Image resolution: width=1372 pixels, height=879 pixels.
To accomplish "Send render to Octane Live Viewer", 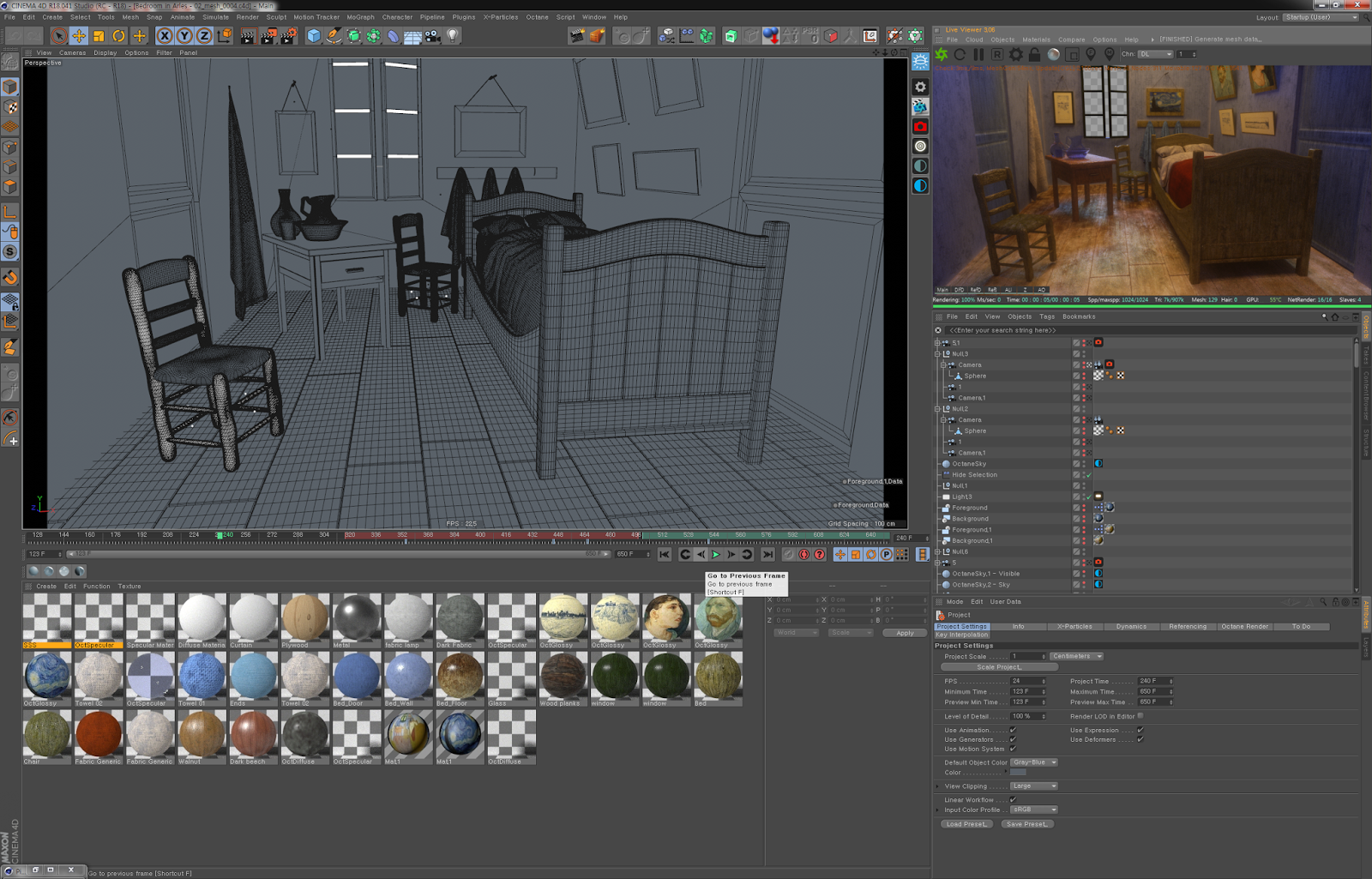I will point(942,54).
